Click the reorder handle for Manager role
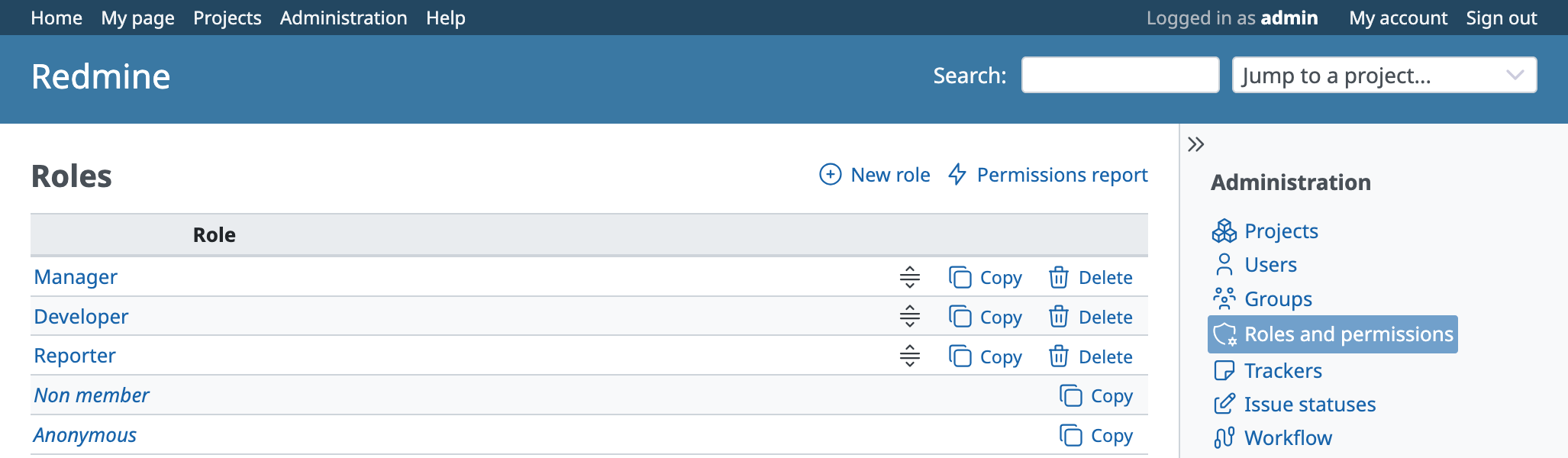Screen dimensions: 1568x458 tap(909, 277)
